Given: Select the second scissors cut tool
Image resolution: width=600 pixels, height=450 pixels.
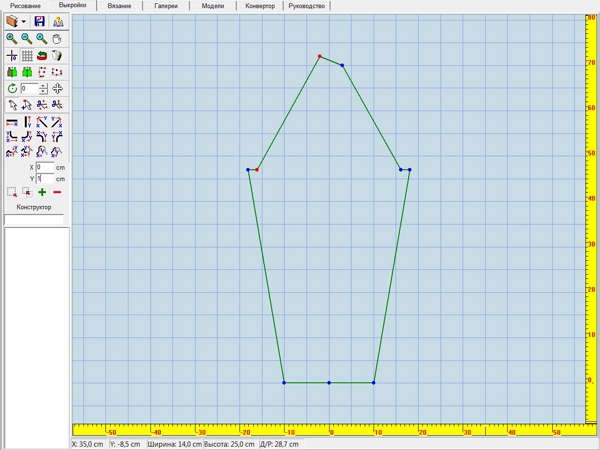Looking at the screenshot, I should (x=57, y=104).
